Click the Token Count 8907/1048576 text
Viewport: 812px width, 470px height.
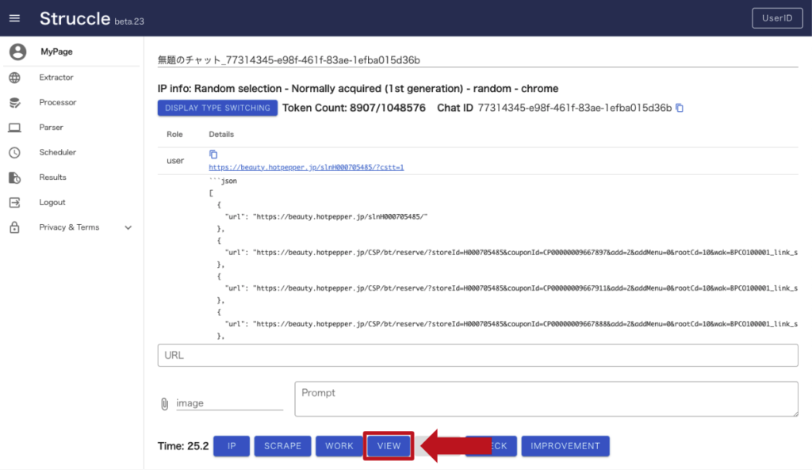pyautogui.click(x=354, y=108)
